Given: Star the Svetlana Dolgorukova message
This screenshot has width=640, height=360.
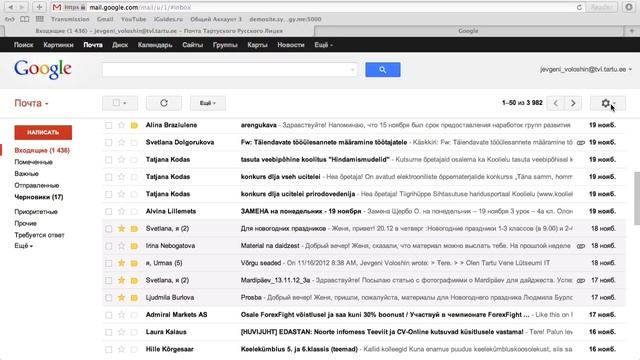Looking at the screenshot, I should [121, 142].
